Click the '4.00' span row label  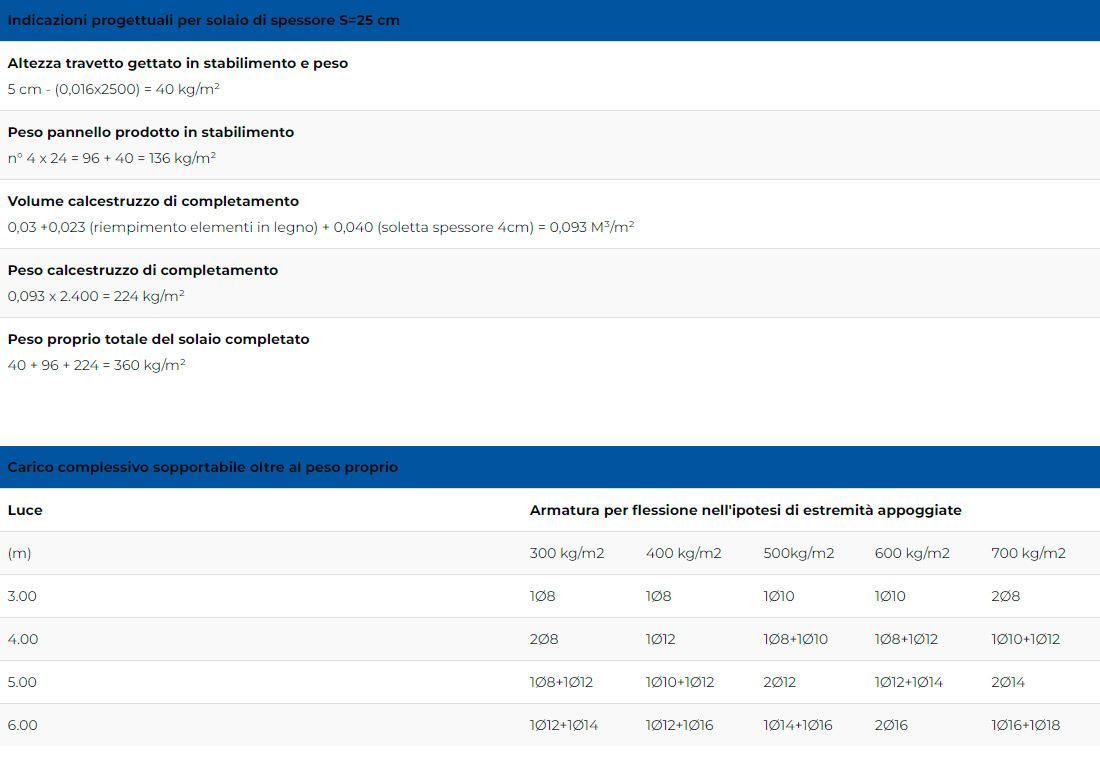click(x=23, y=640)
